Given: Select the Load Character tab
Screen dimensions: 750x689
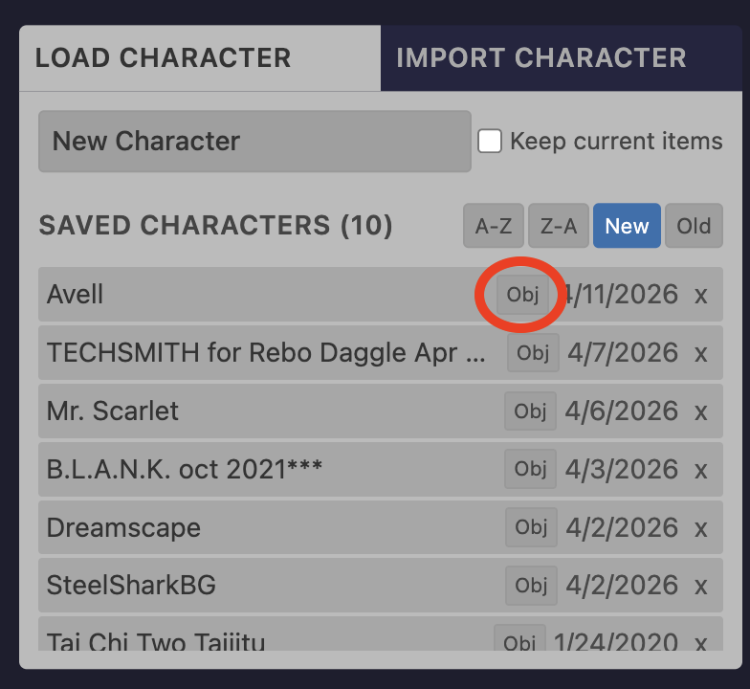Looking at the screenshot, I should [163, 58].
